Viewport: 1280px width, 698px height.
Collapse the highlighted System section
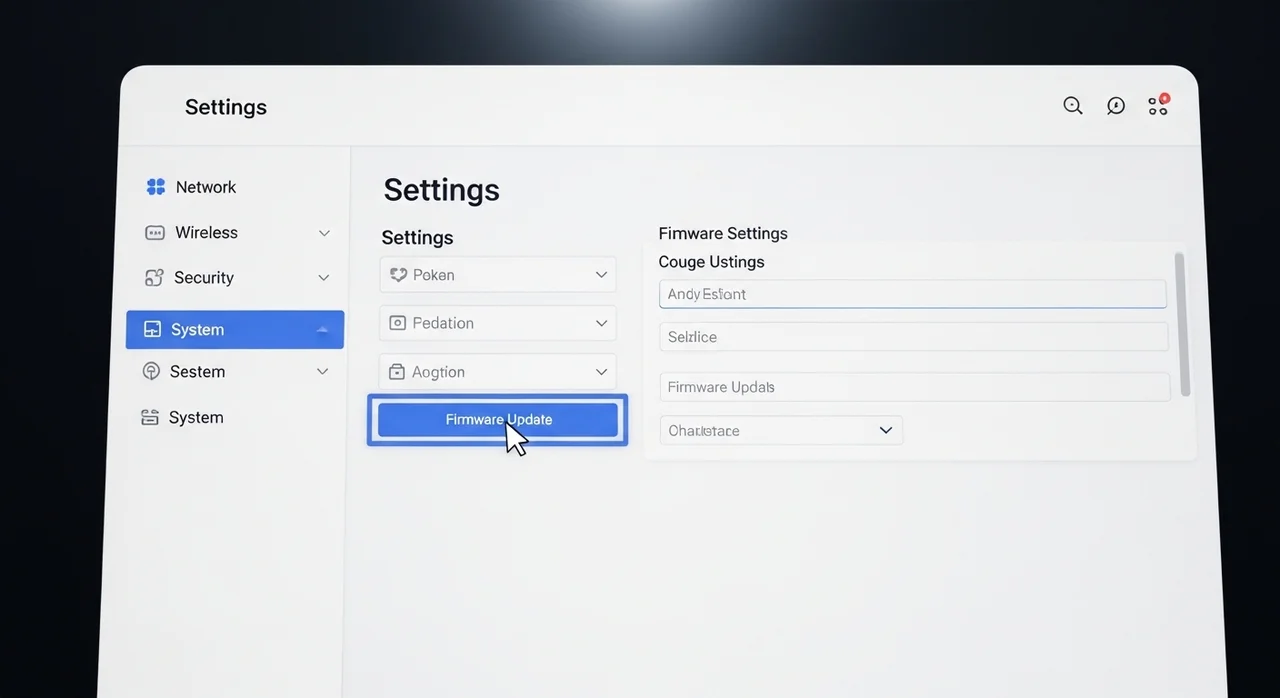[322, 330]
